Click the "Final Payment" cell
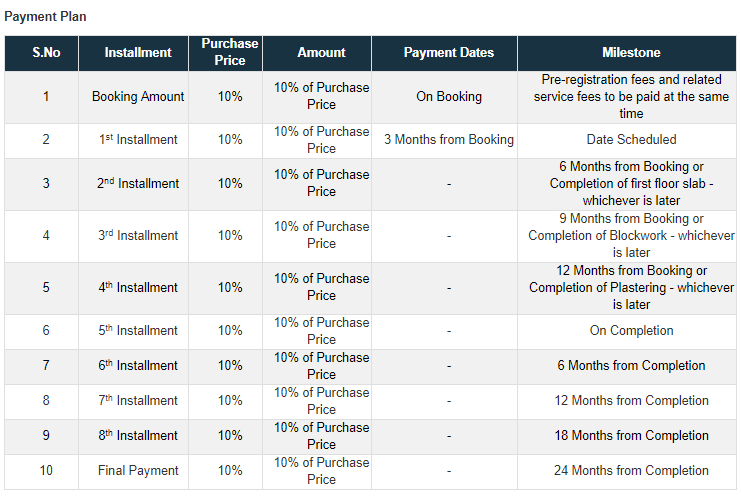Image resolution: width=741 pixels, height=497 pixels. [138, 471]
